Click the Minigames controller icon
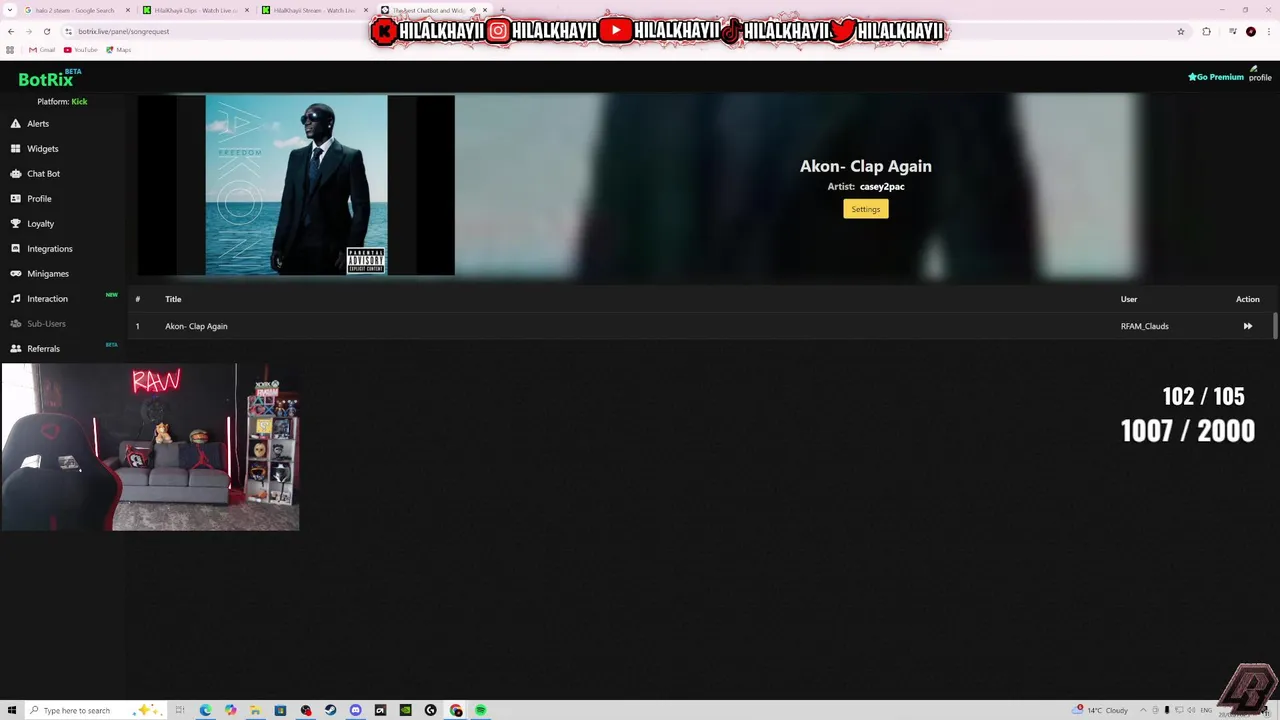This screenshot has width=1280, height=720. pyautogui.click(x=16, y=274)
